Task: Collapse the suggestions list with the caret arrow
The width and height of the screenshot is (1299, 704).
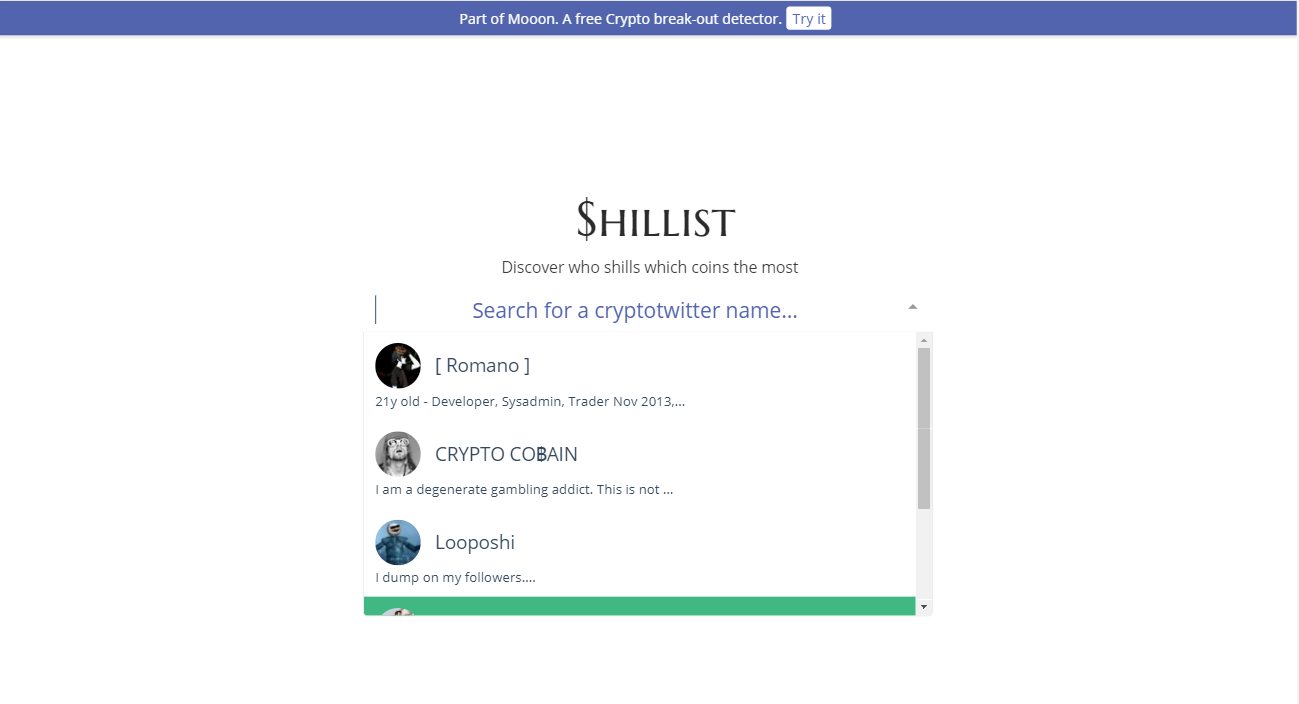Action: pyautogui.click(x=911, y=305)
